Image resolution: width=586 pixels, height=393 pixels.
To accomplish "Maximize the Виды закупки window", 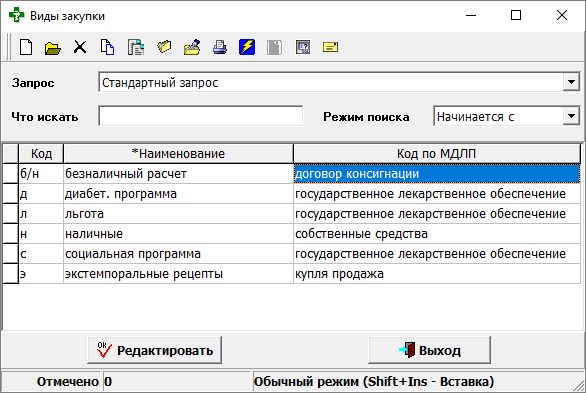I will click(516, 15).
